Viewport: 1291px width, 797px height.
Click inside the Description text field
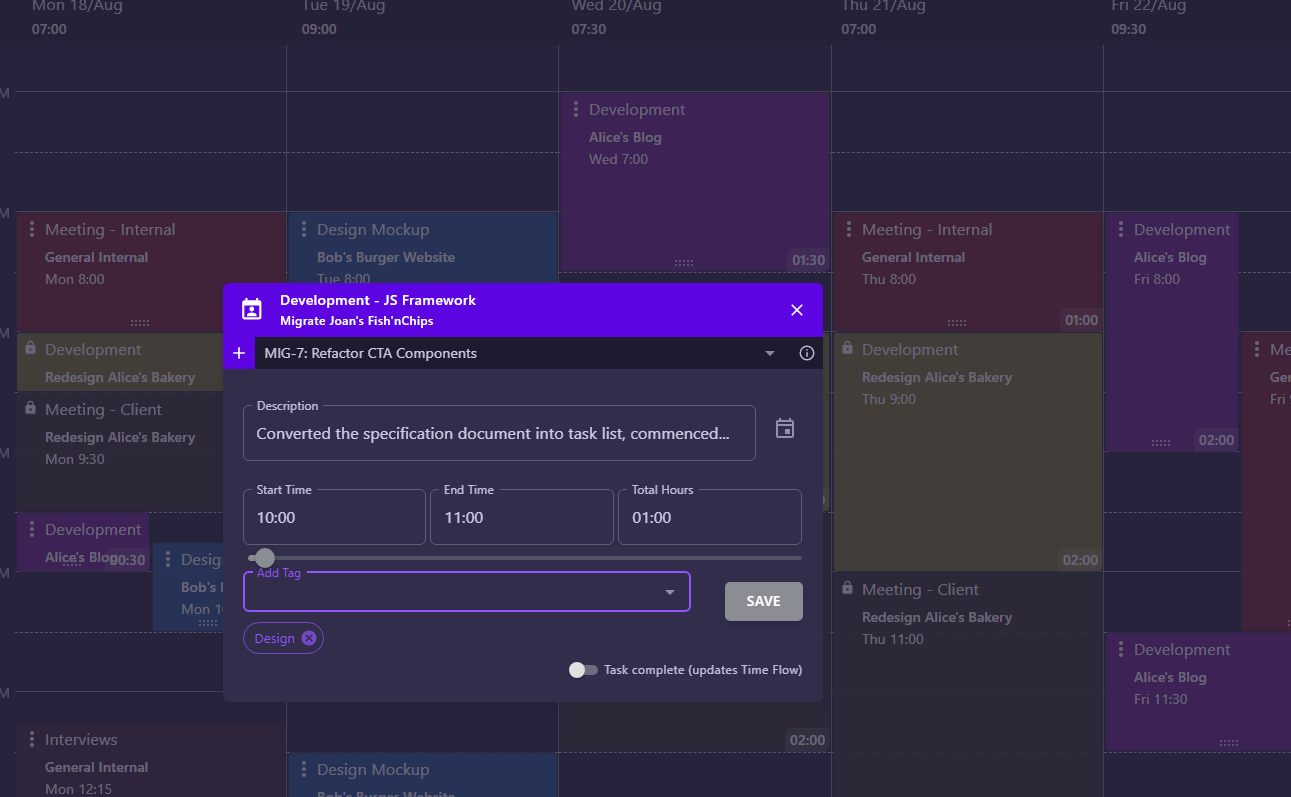(499, 433)
